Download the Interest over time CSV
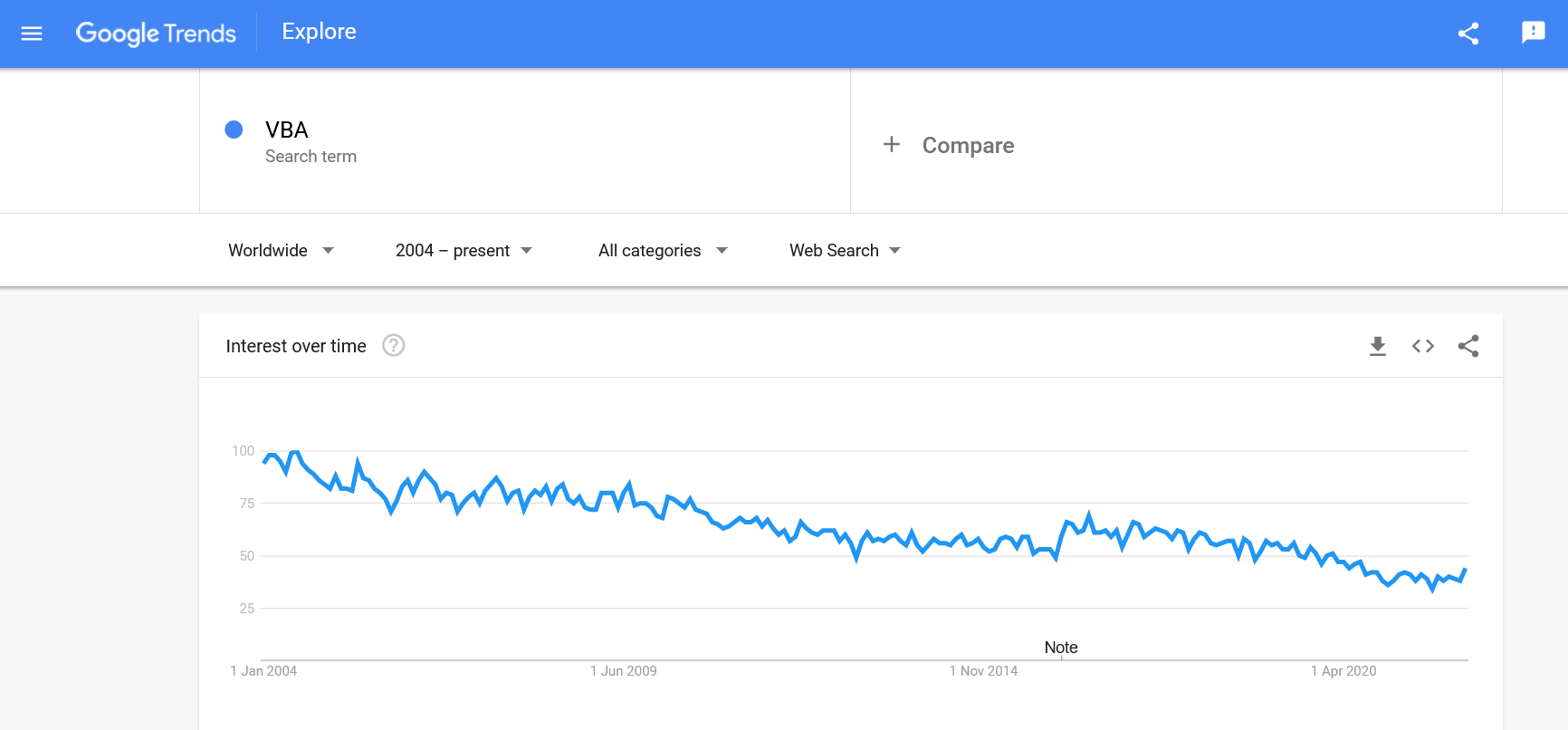 coord(1378,346)
